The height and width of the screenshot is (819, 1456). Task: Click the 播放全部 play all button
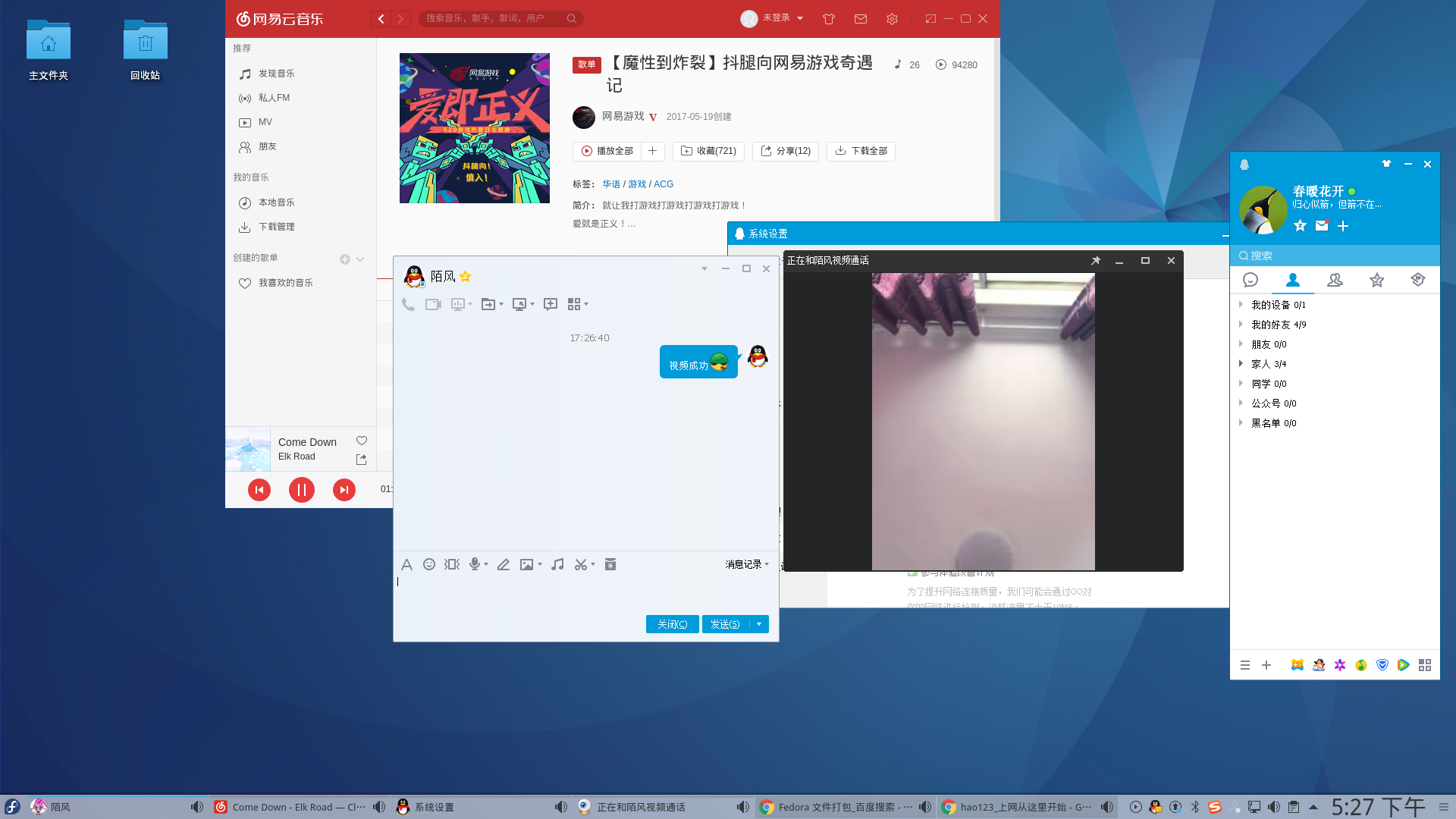[x=608, y=151]
